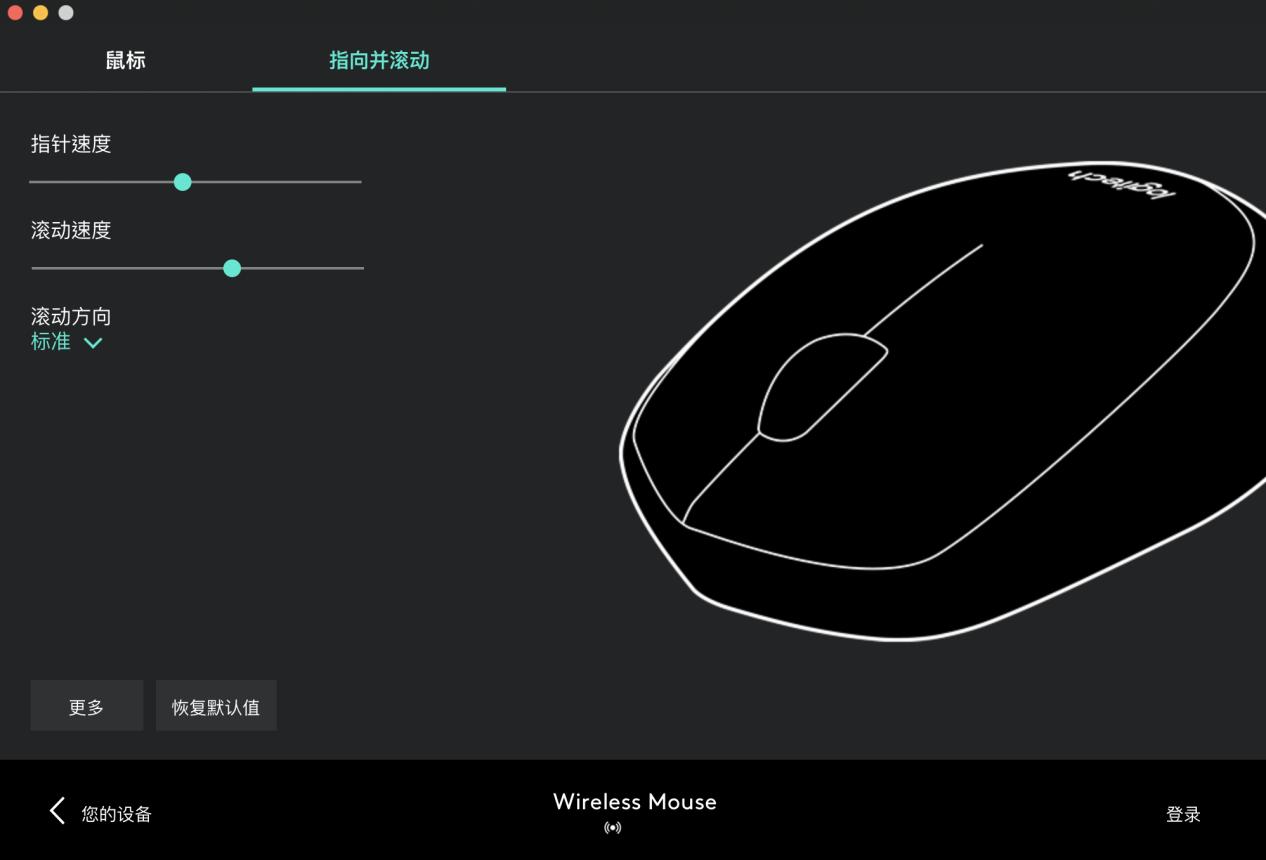The image size is (1266, 860).
Task: Minimize the window with the yellow button
Action: point(40,13)
